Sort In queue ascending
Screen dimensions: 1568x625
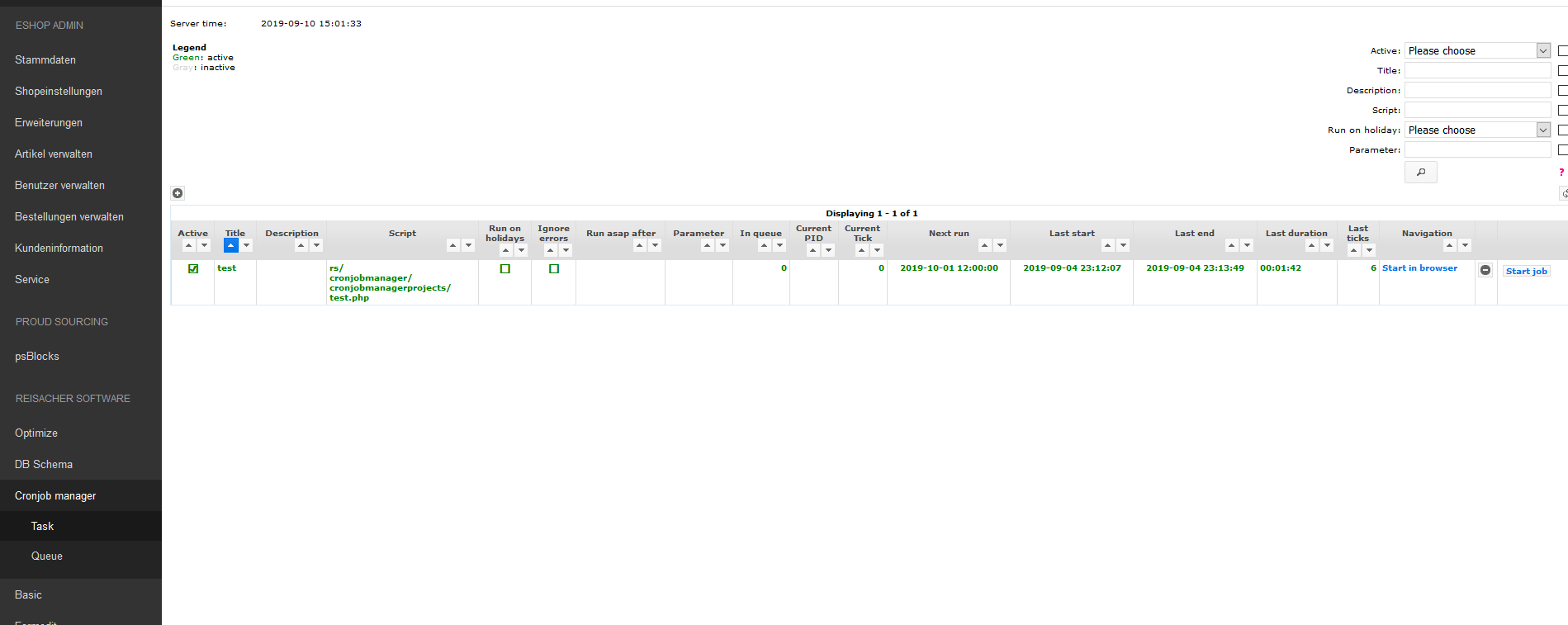click(764, 245)
